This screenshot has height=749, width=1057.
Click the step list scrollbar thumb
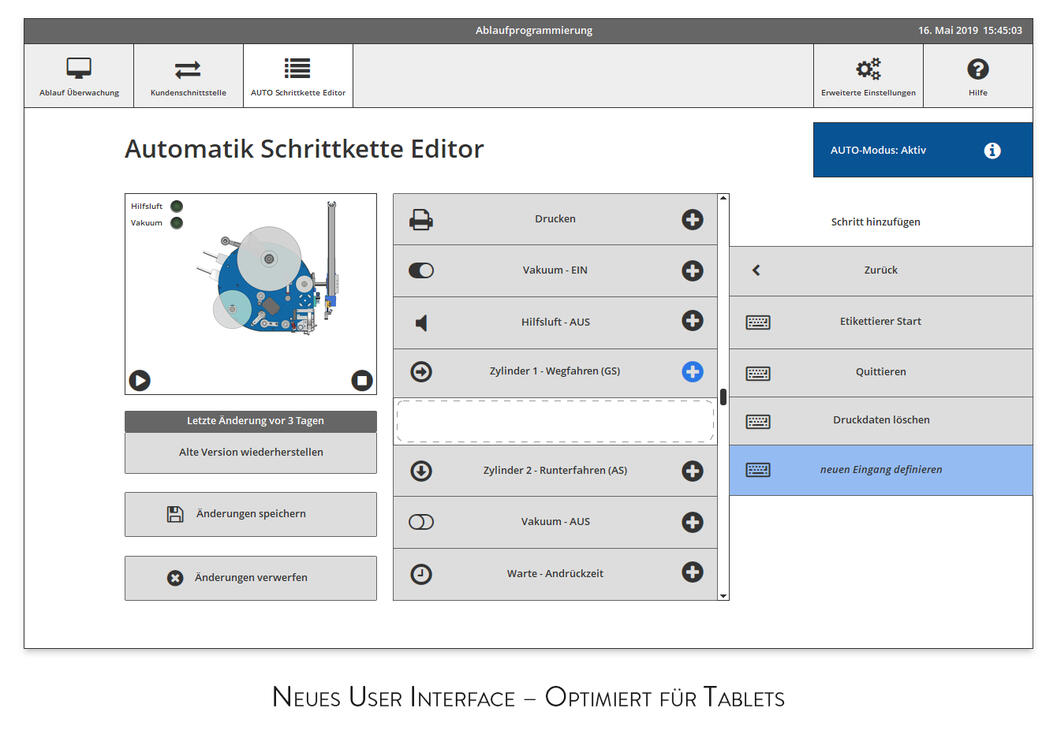[723, 396]
